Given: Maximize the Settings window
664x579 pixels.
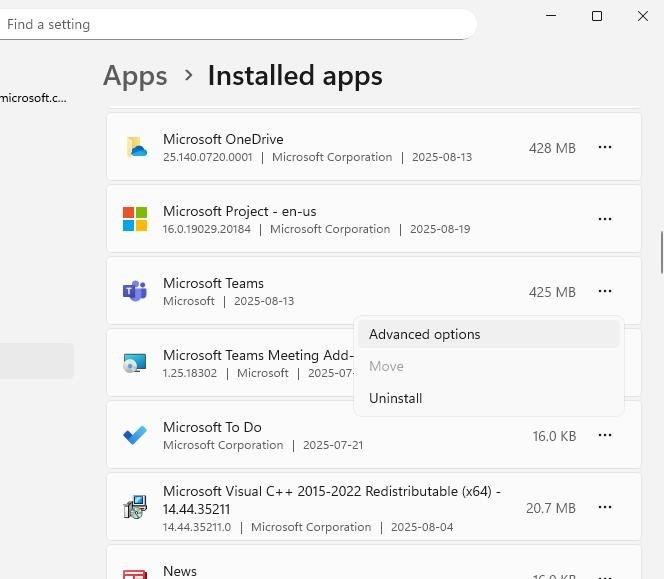Looking at the screenshot, I should 597,16.
